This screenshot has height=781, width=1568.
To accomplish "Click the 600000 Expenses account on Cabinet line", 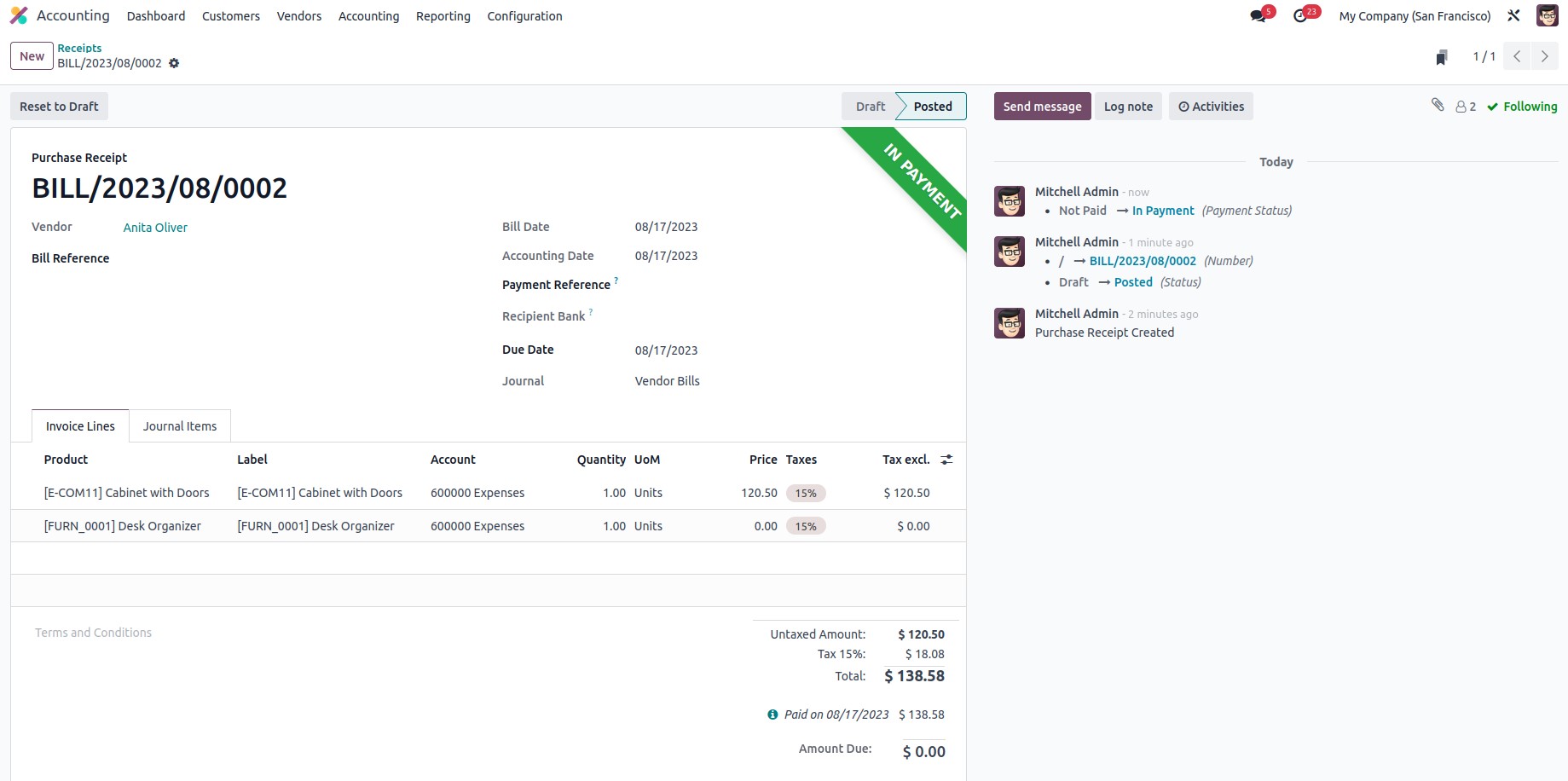I will [477, 493].
